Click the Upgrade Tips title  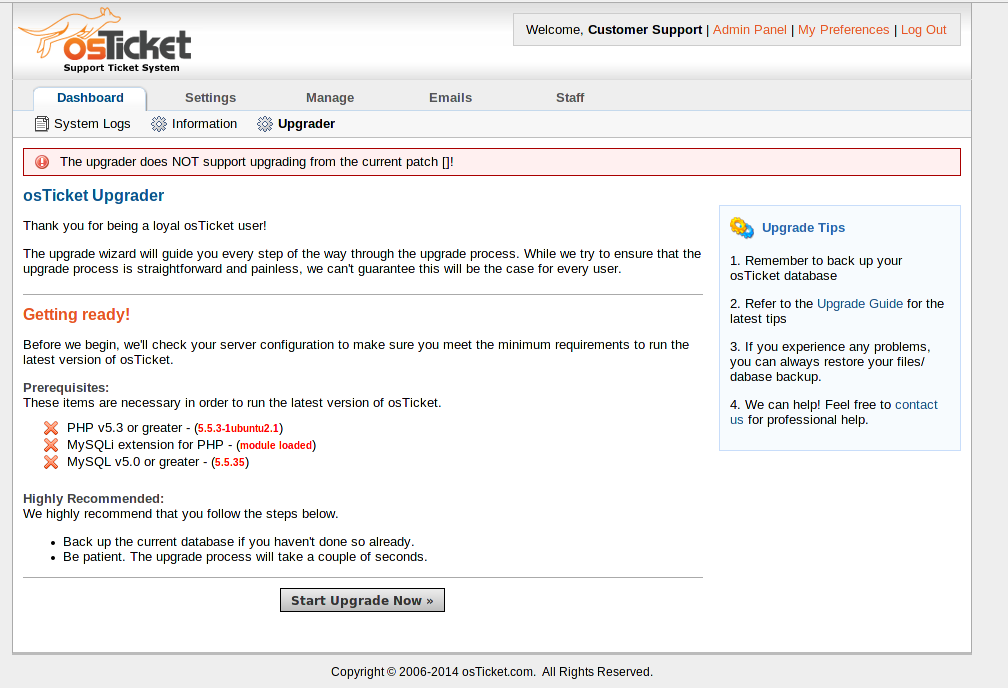pyautogui.click(x=803, y=228)
